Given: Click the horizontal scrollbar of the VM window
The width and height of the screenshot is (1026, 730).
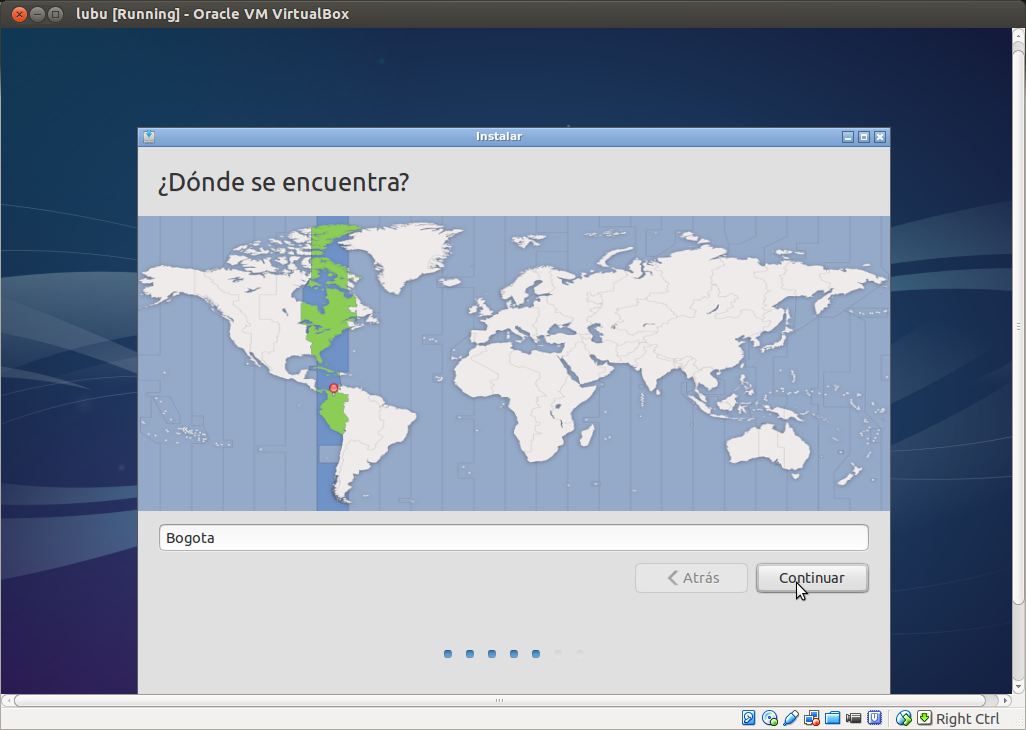Looking at the screenshot, I should [500, 701].
